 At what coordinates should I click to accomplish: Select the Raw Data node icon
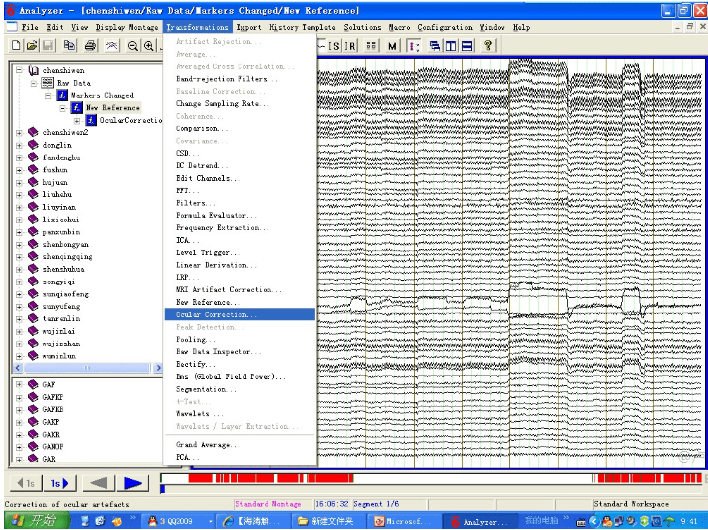(47, 83)
